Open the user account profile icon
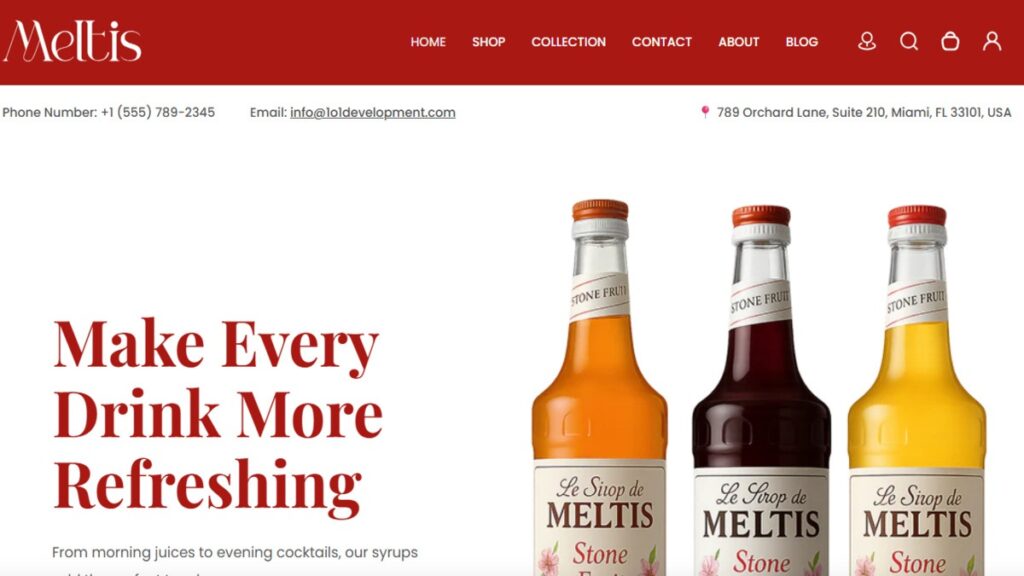Image resolution: width=1024 pixels, height=576 pixels. coord(992,41)
